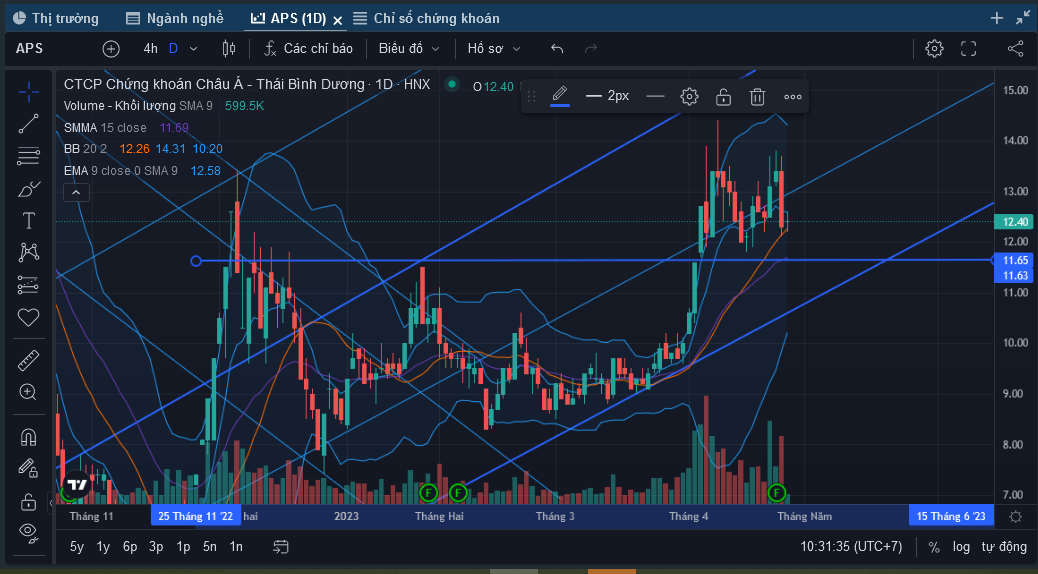Delete the selected drawing with trash icon
Screen dimensions: 1038x574
point(757,97)
